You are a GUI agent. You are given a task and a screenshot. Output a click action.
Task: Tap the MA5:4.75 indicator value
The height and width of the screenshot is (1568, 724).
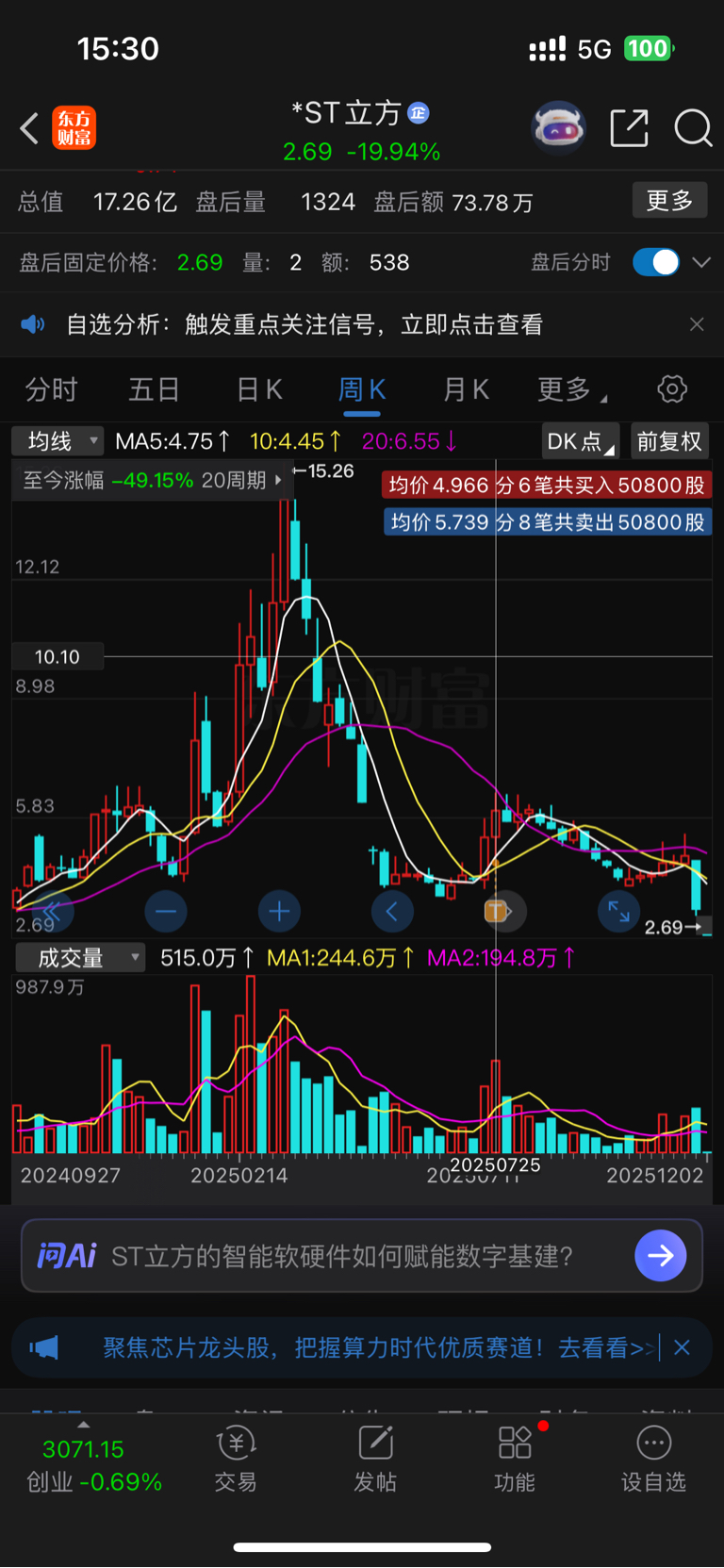coord(173,440)
